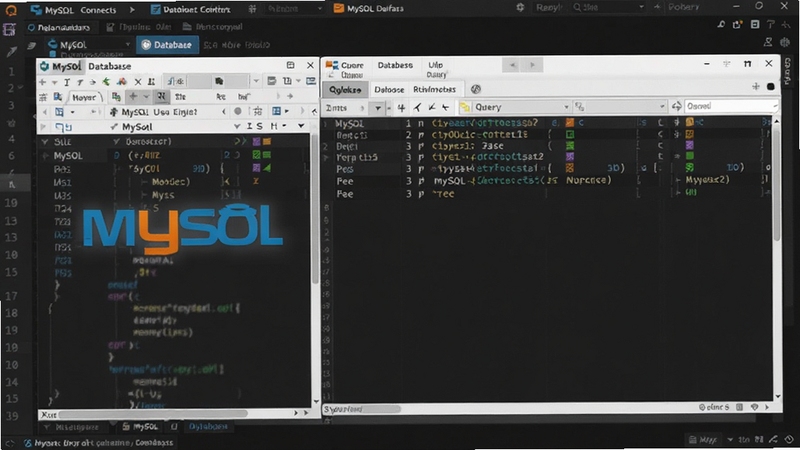Viewport: 800px width, 450px height.
Task: Click the X delete icon in MySQL Database toolbar
Action: coord(138,82)
